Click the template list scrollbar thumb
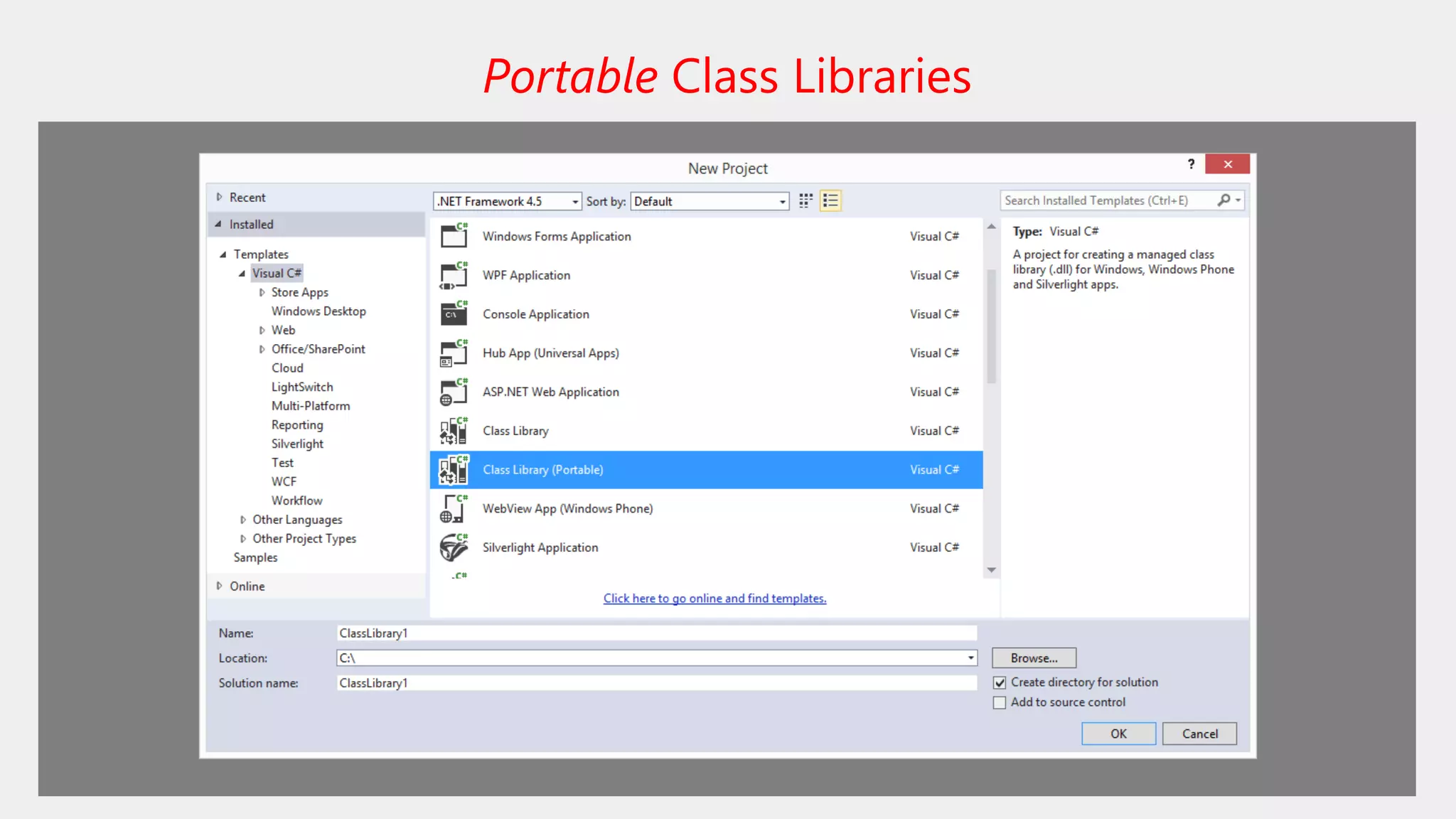The image size is (1456, 819). (x=991, y=326)
